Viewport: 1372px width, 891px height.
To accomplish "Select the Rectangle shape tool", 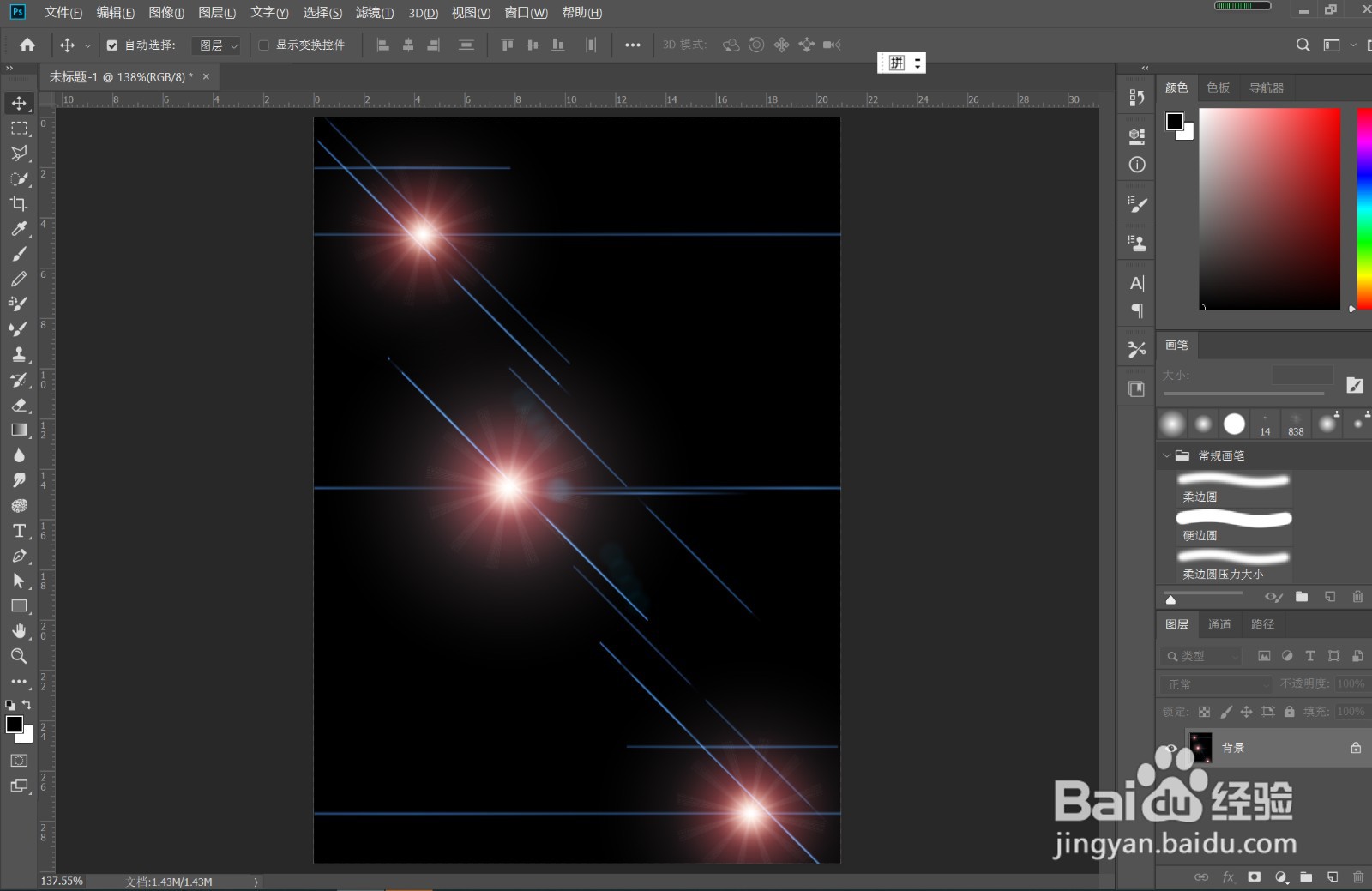I will (19, 606).
